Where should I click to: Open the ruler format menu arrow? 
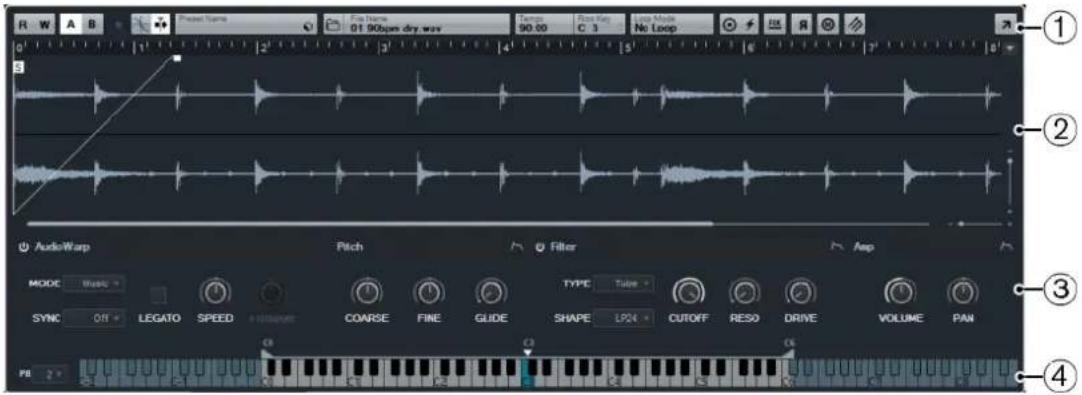tap(1010, 49)
